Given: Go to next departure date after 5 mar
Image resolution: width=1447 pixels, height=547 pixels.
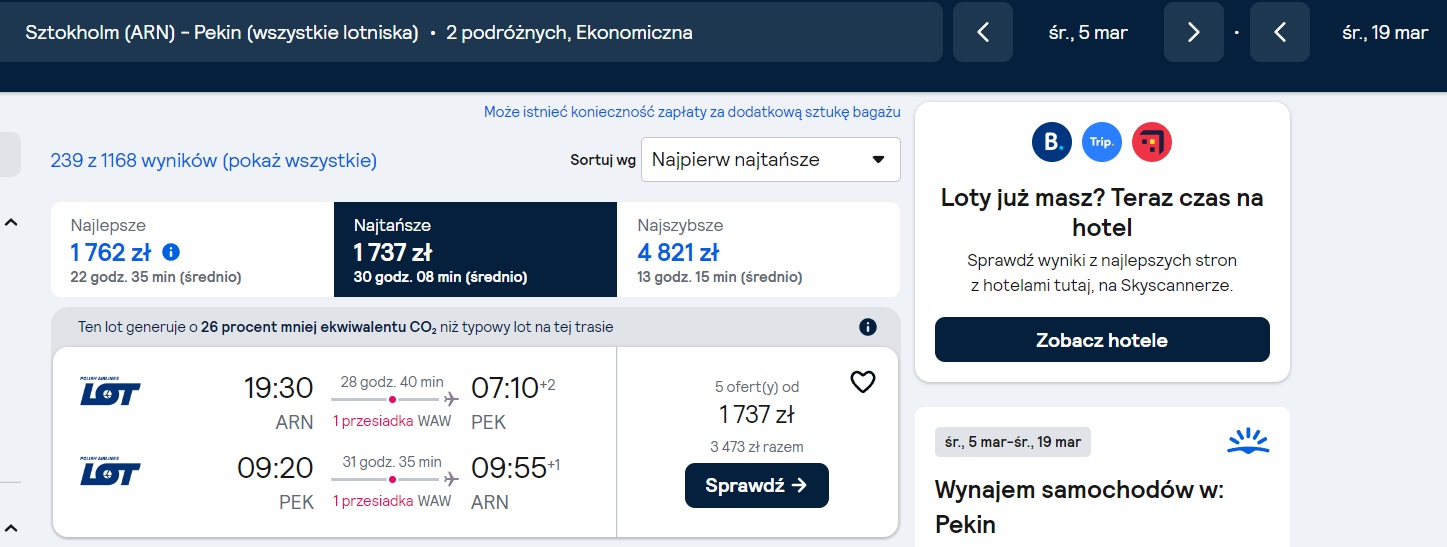Looking at the screenshot, I should (x=1193, y=32).
